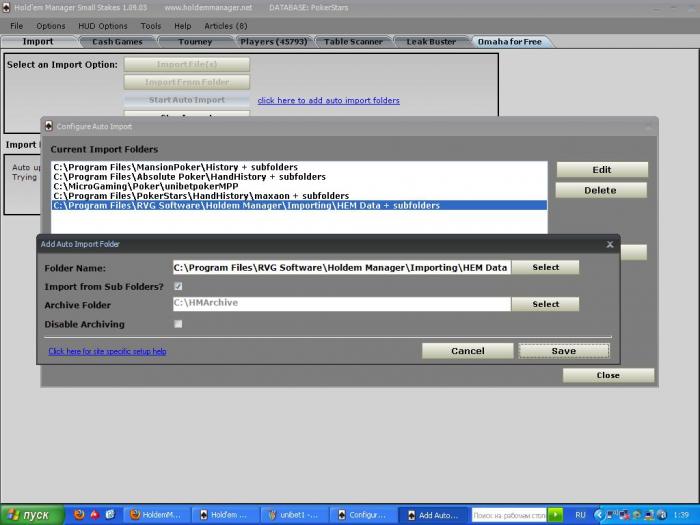The height and width of the screenshot is (525, 700).
Task: Click Configure Auto Import title bar icon
Action: tap(49, 126)
